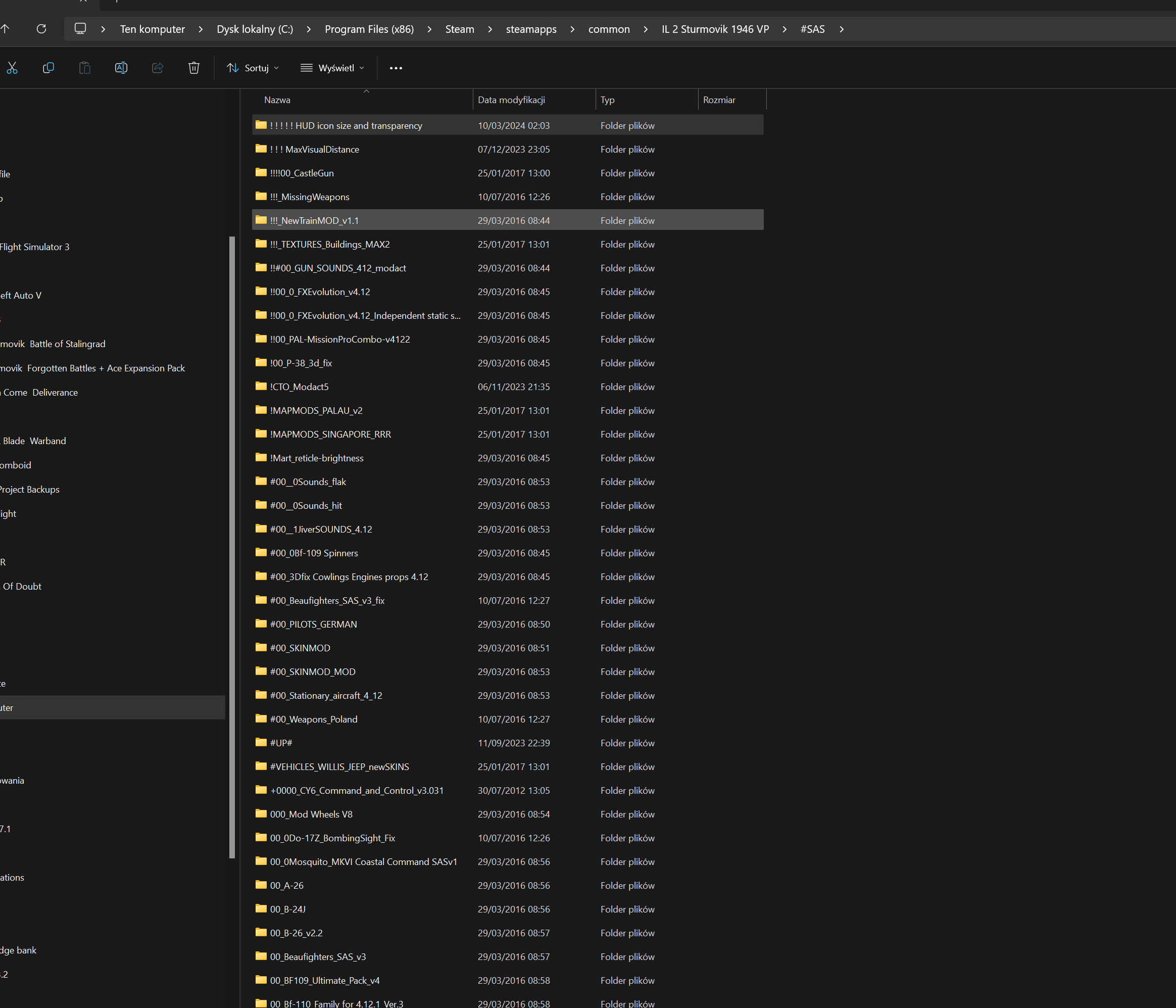Image resolution: width=1176 pixels, height=1008 pixels.
Task: Click folder icon of !!!!00_CastleGun
Action: coord(261,172)
